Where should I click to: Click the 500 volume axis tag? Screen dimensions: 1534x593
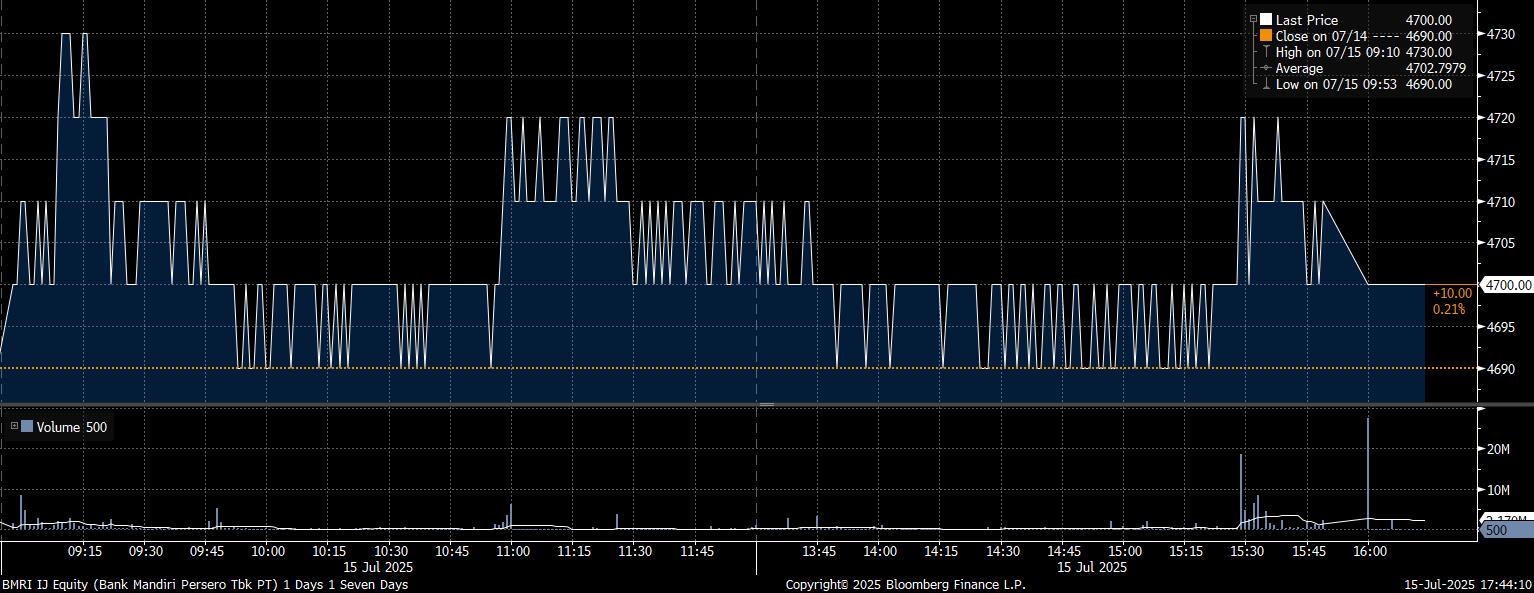coord(1496,530)
